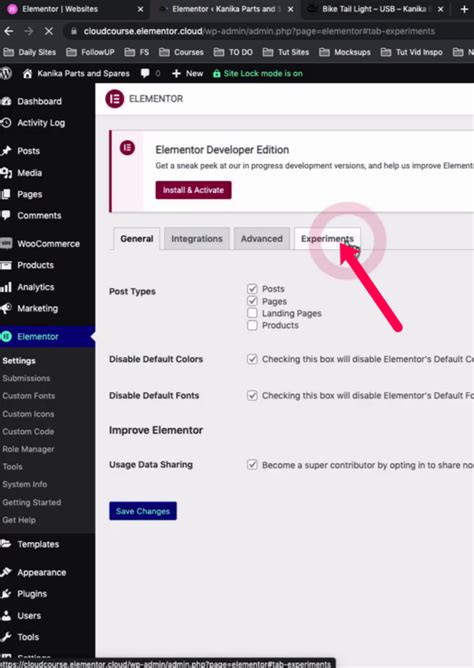Click the Save Changes button
The height and width of the screenshot is (668, 474).
click(x=143, y=511)
